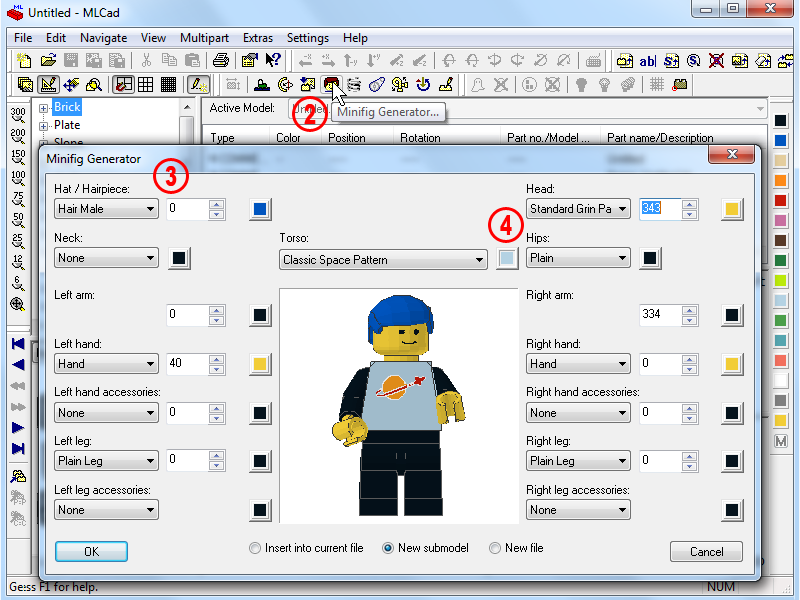
Task: Change the hair color blue swatch
Action: [260, 209]
